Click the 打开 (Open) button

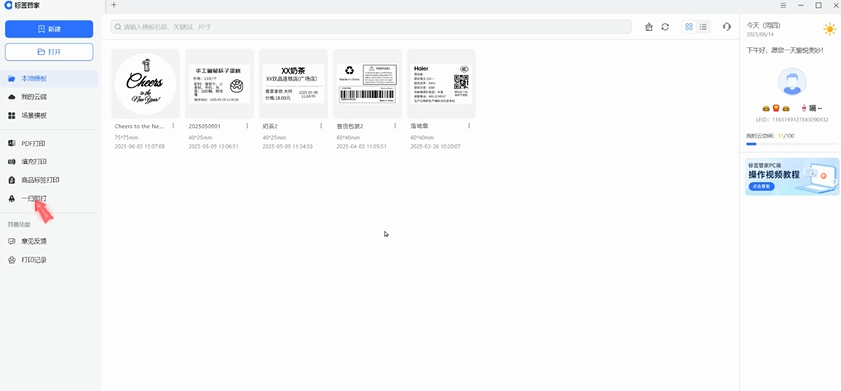[49, 52]
